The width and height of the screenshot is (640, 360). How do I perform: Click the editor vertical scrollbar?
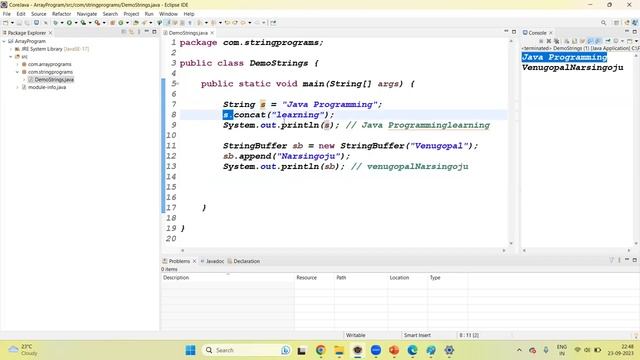click(511, 143)
